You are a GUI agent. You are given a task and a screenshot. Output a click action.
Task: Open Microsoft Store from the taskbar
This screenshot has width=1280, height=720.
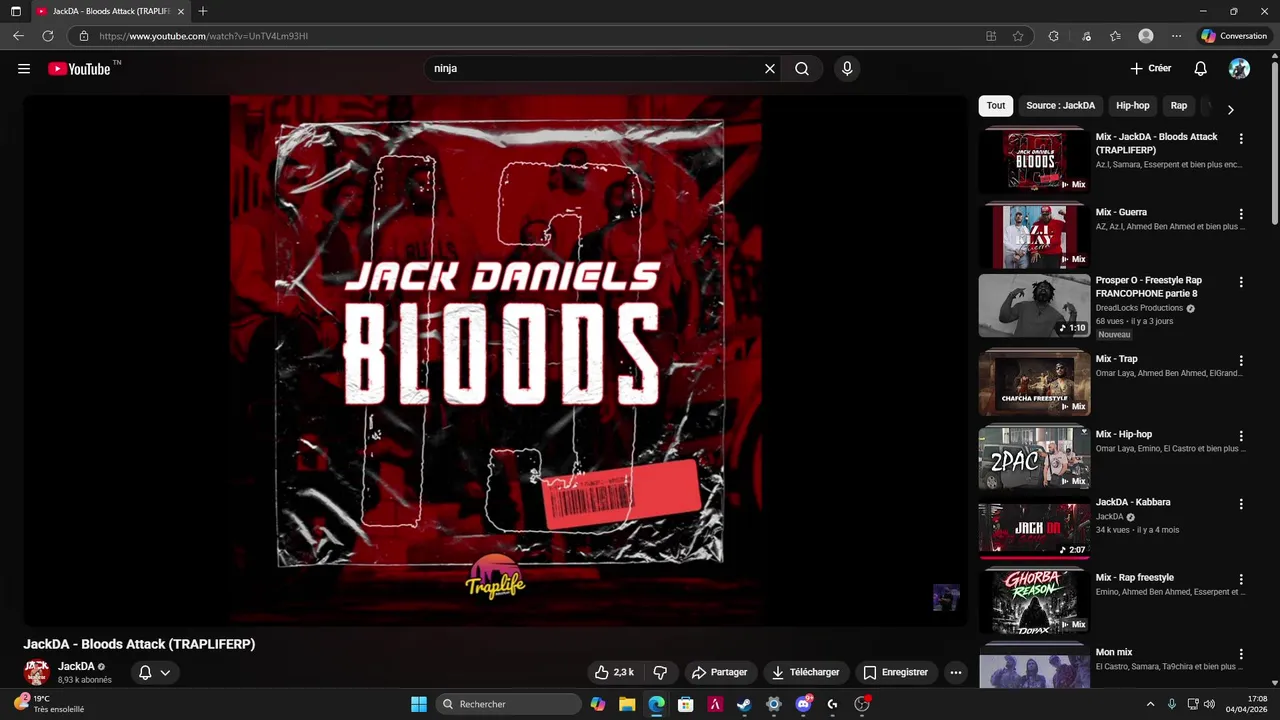click(x=686, y=704)
